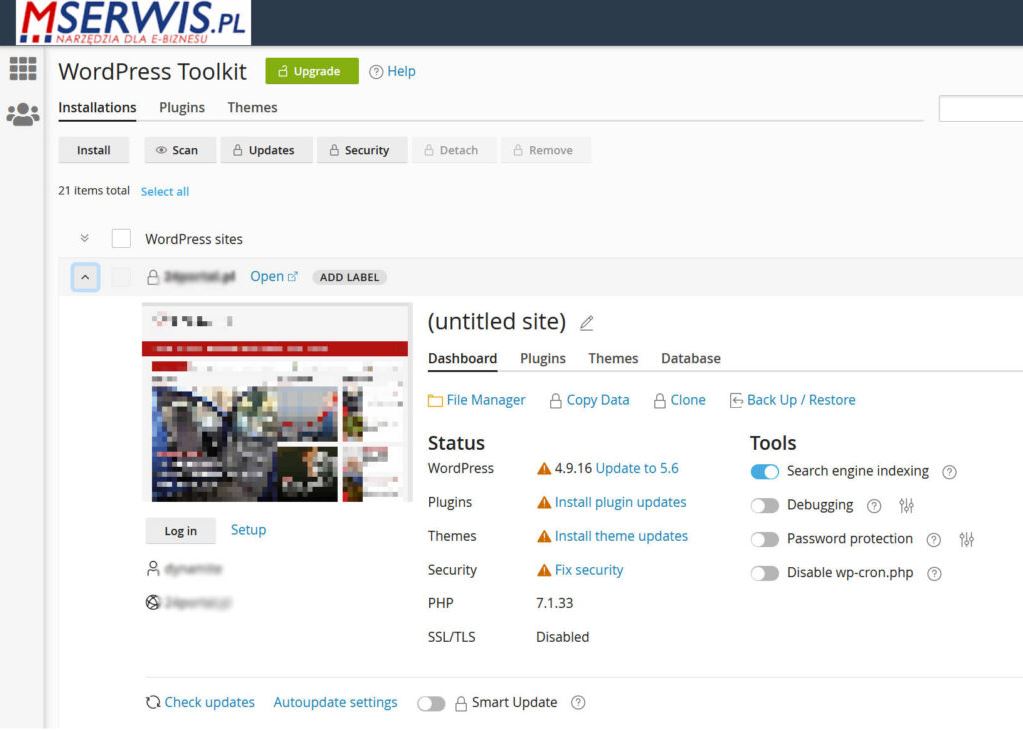Open the apps grid icon in sidebar
The image size is (1023, 731).
[23, 68]
